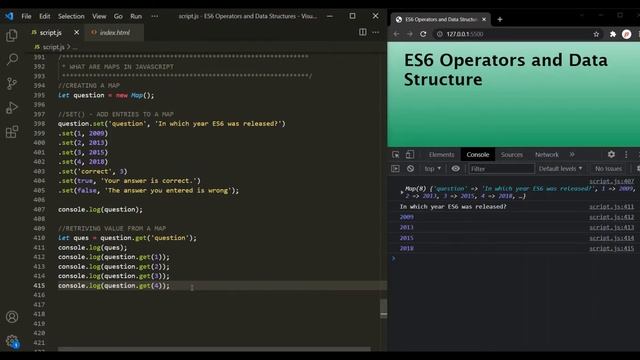Viewport: 640px width, 360px height.
Task: Click line number 407 in the gutter
Action: [39, 209]
